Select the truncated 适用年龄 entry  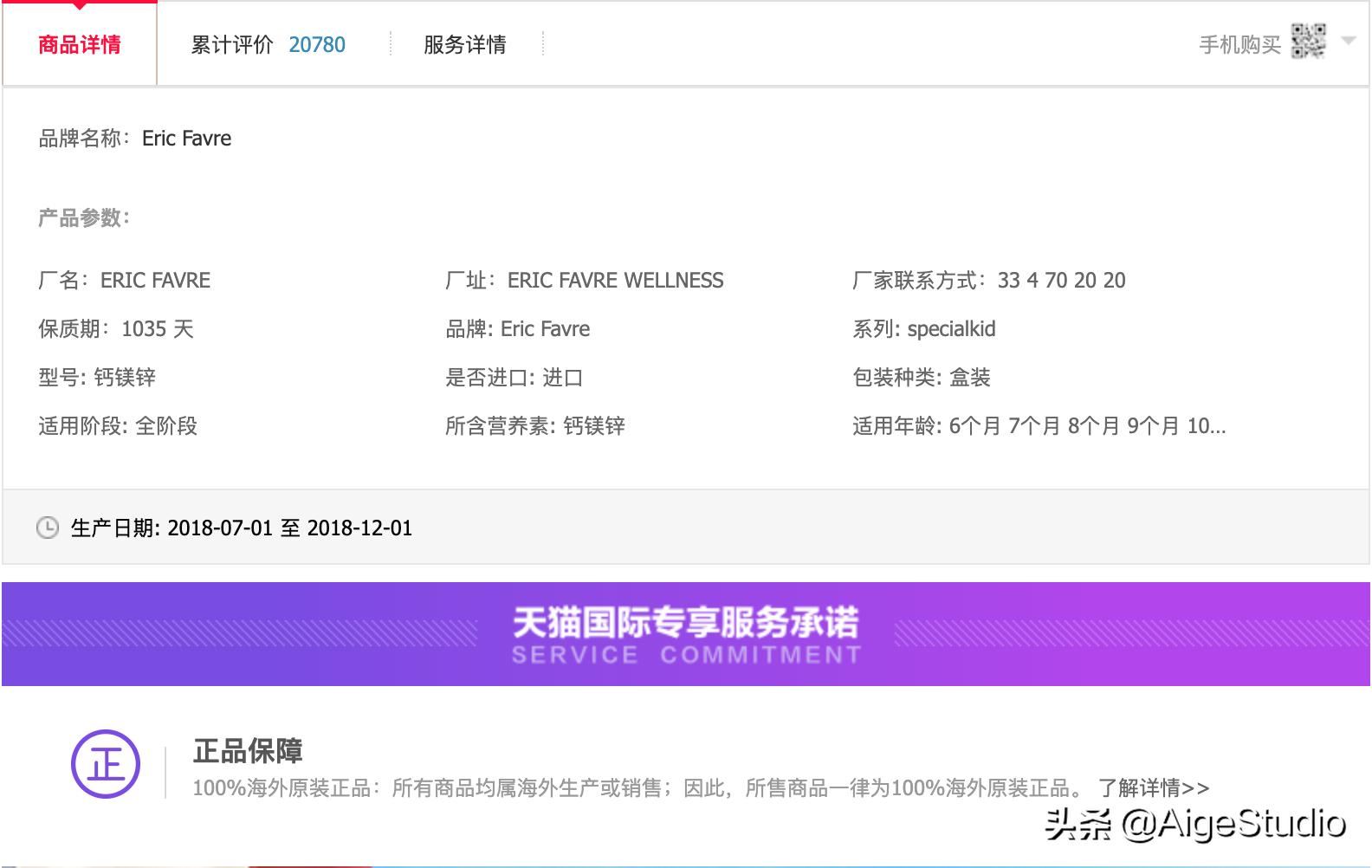(1039, 426)
